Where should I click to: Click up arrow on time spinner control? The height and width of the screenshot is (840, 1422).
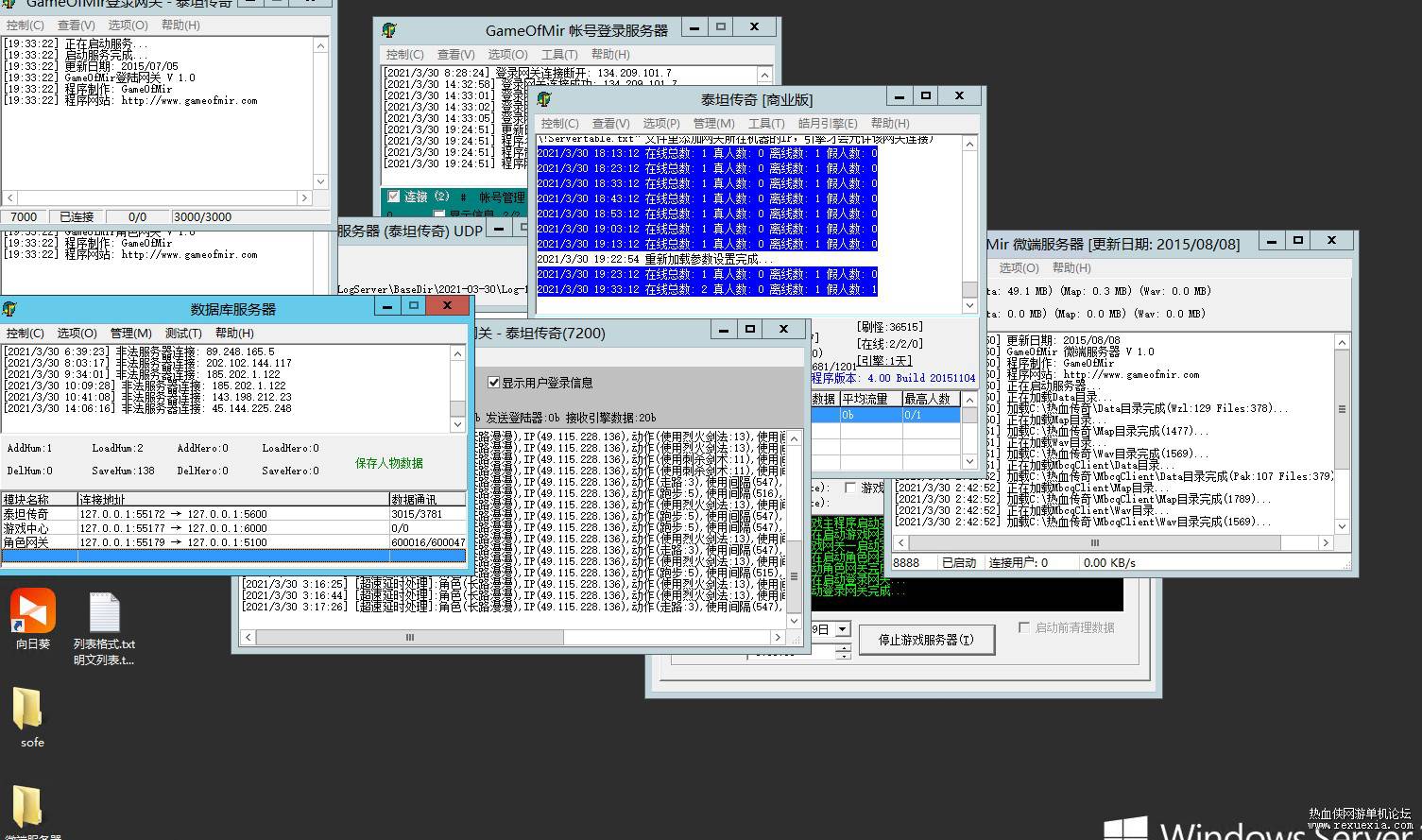click(842, 646)
